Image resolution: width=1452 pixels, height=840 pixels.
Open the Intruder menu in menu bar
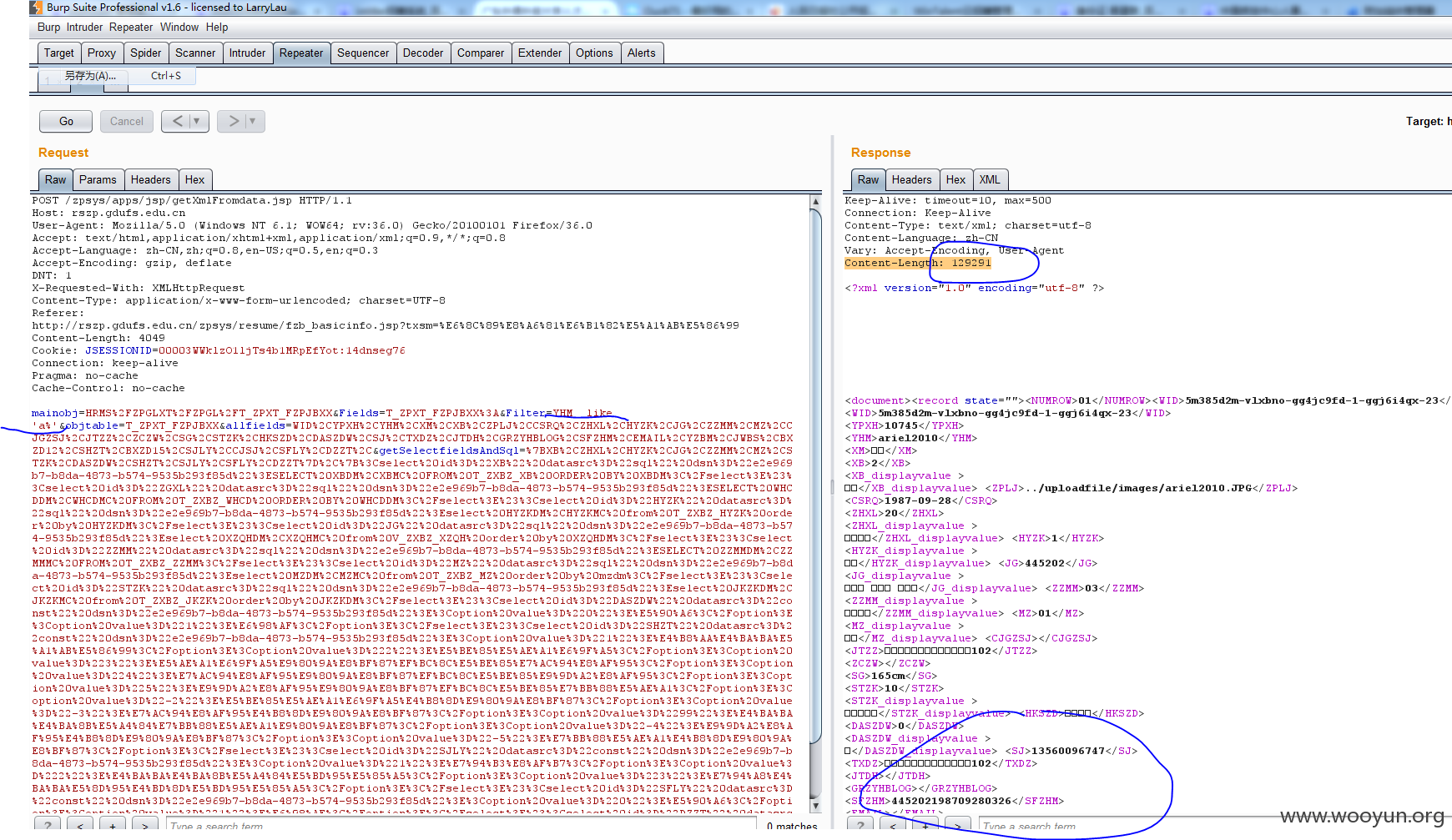tap(84, 27)
